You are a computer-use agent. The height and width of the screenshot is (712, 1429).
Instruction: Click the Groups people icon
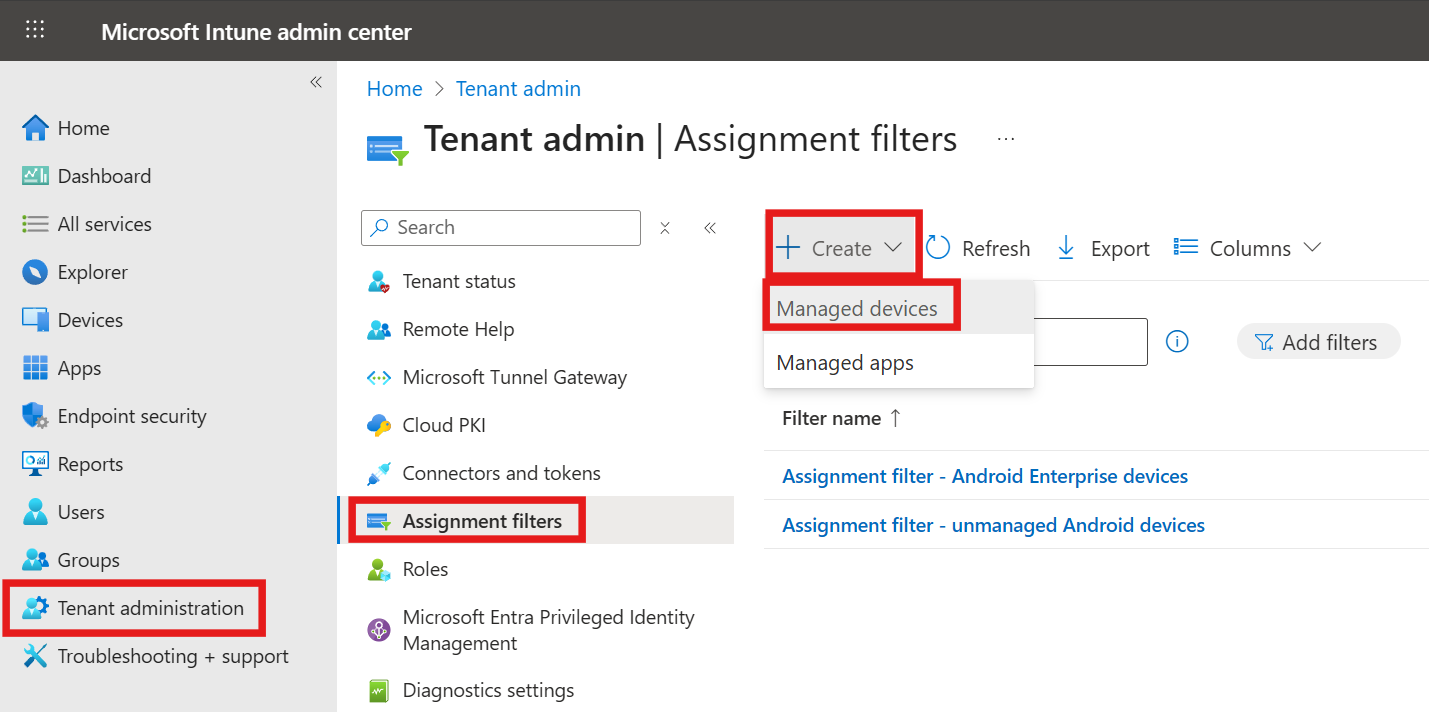point(35,560)
